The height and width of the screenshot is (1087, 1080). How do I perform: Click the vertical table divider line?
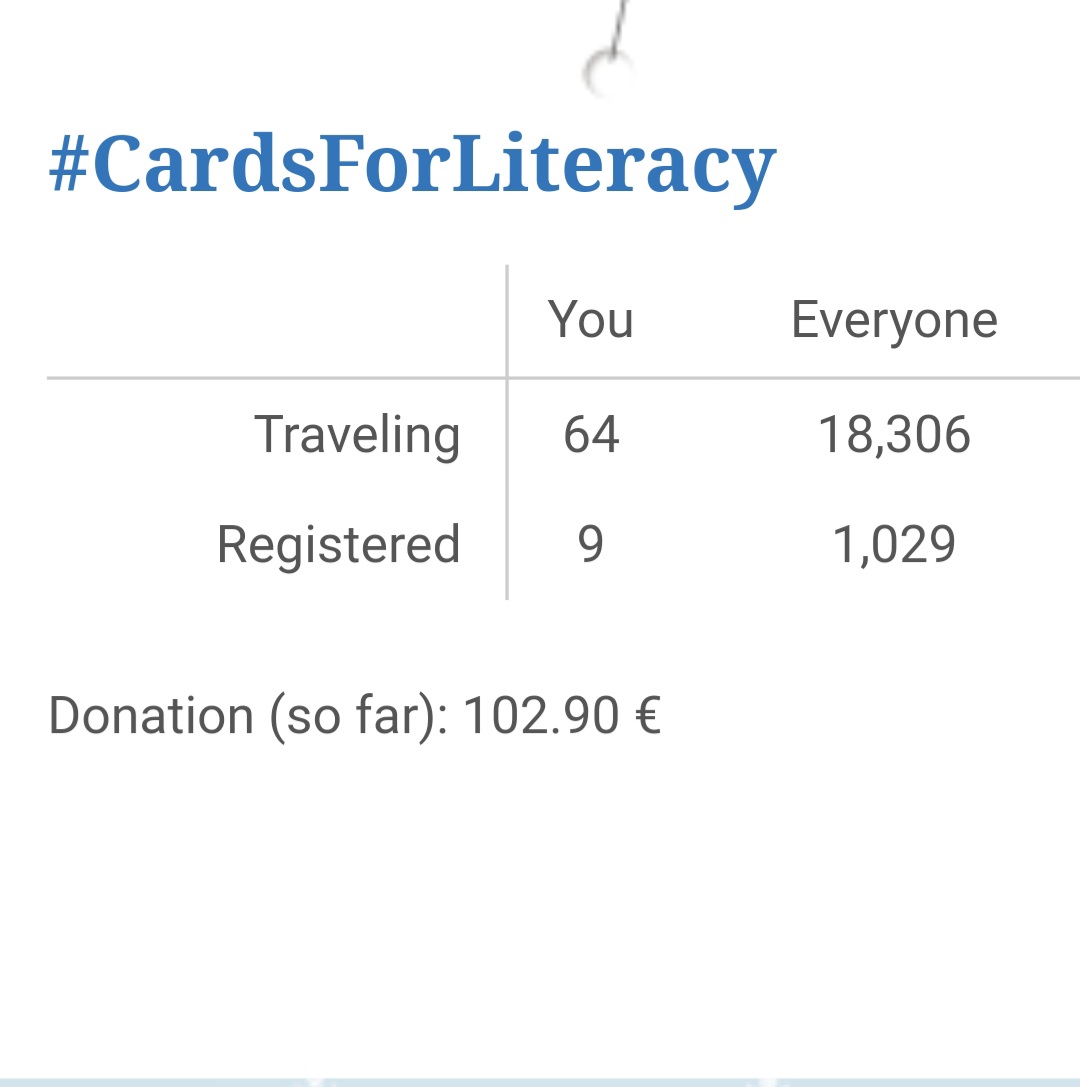(x=507, y=432)
